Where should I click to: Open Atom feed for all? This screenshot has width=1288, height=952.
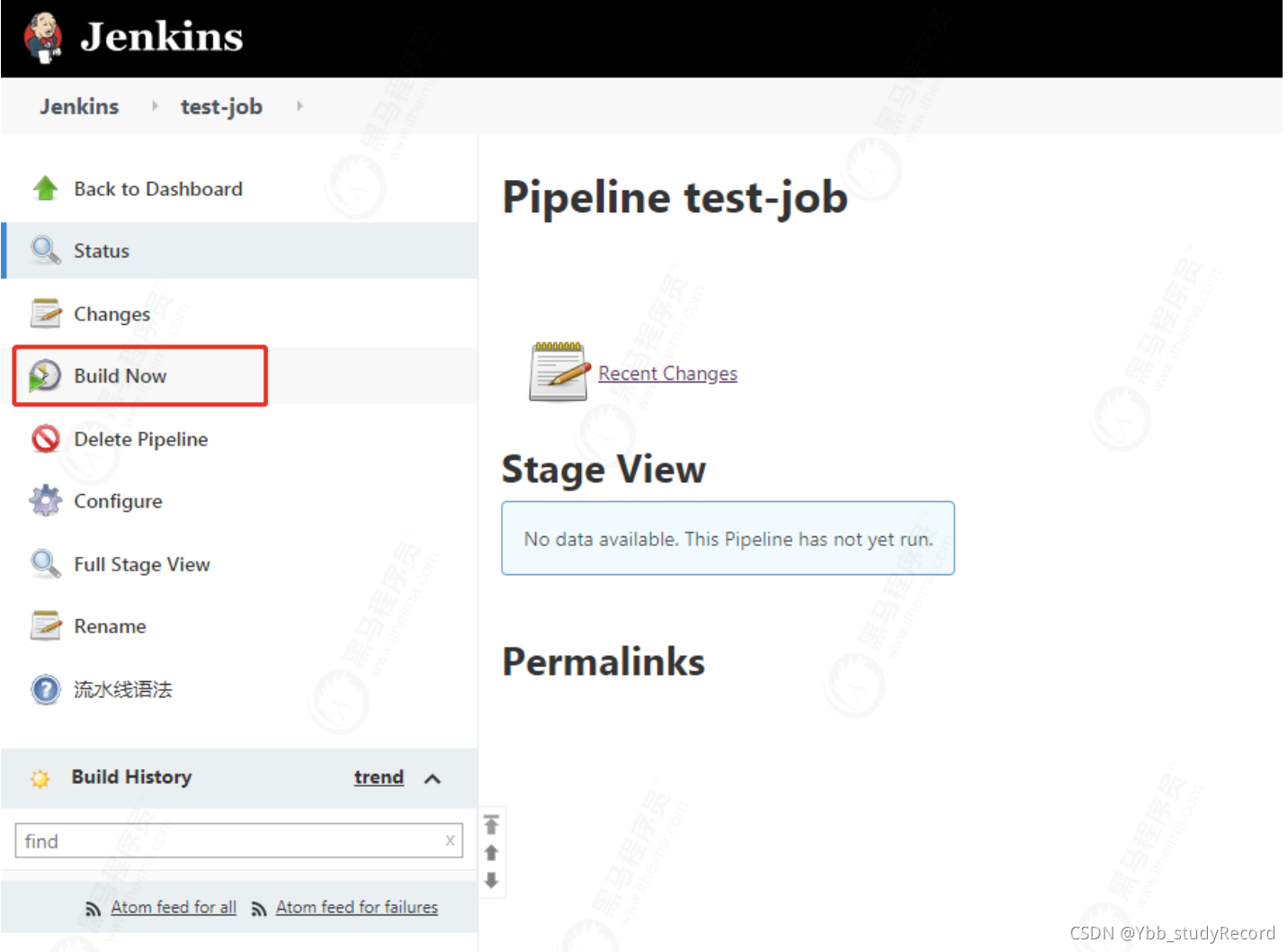[174, 907]
